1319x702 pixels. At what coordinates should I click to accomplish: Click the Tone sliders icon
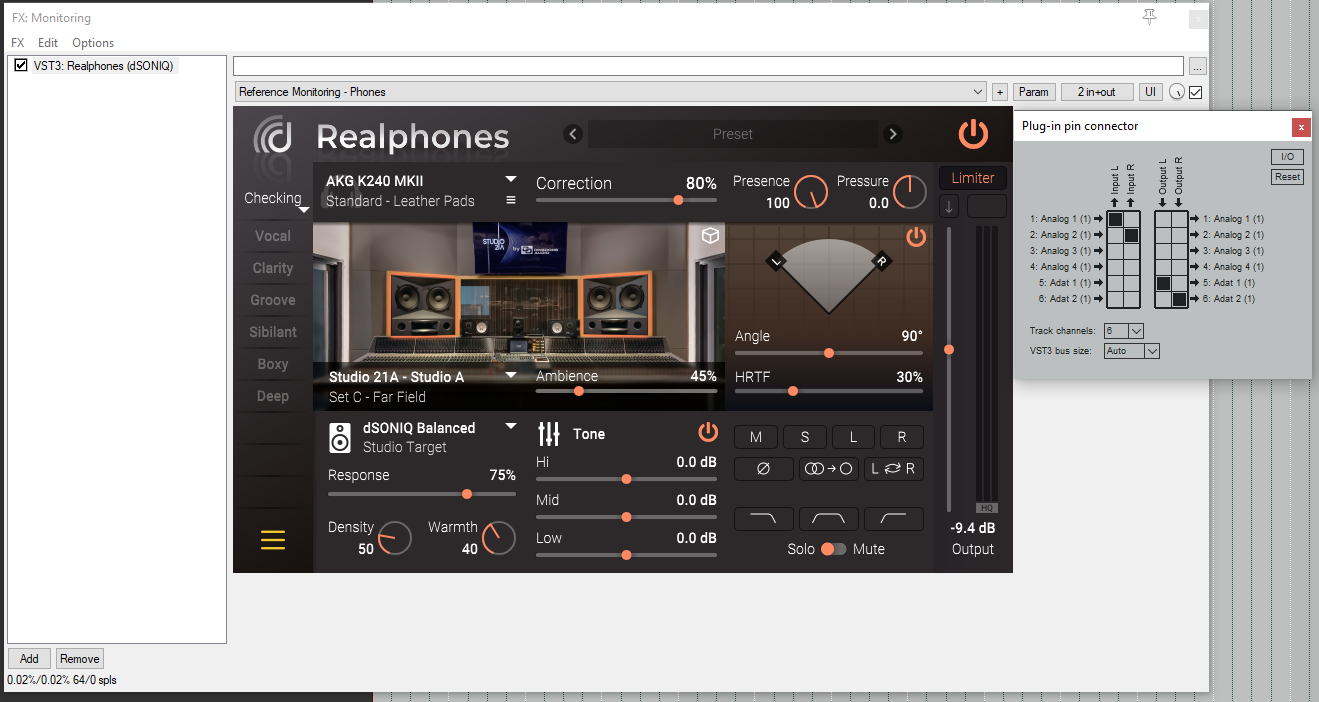[549, 434]
